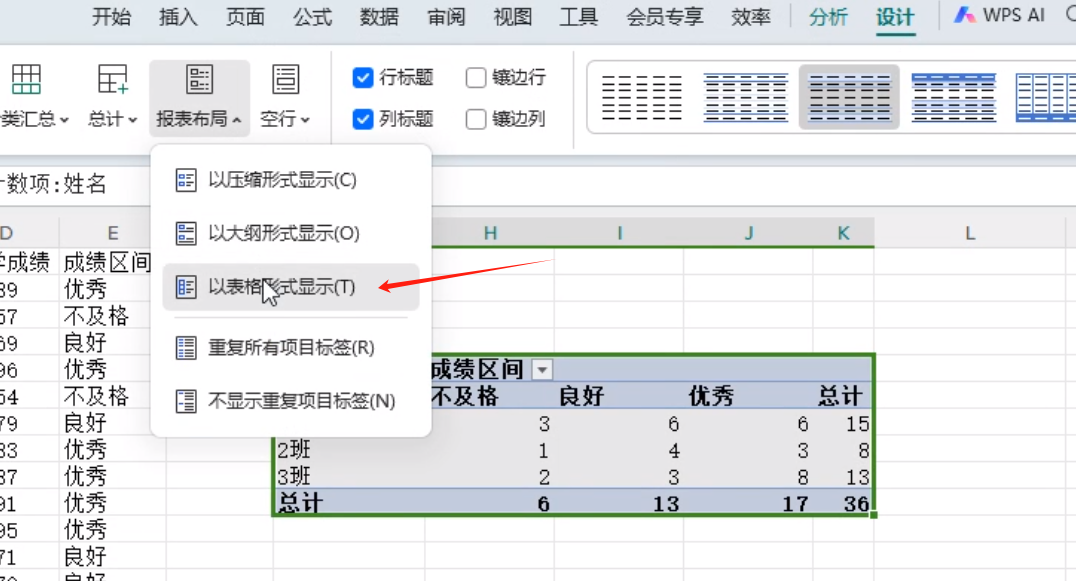1076x581 pixels.
Task: Select column I header
Action: (x=620, y=233)
